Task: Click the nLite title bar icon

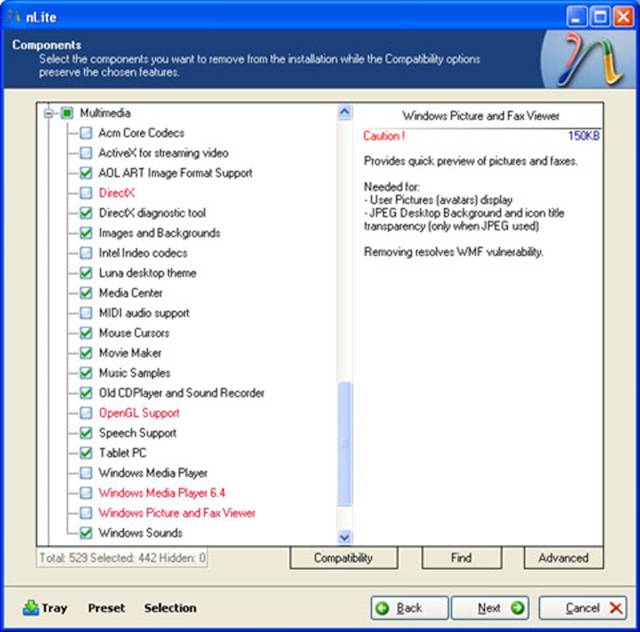Action: [x=13, y=14]
